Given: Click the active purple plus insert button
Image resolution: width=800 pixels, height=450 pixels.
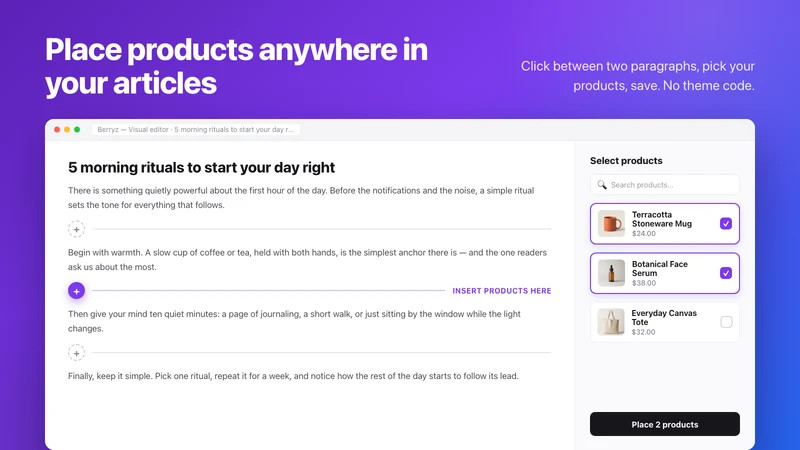Looking at the screenshot, I should 77,291.
